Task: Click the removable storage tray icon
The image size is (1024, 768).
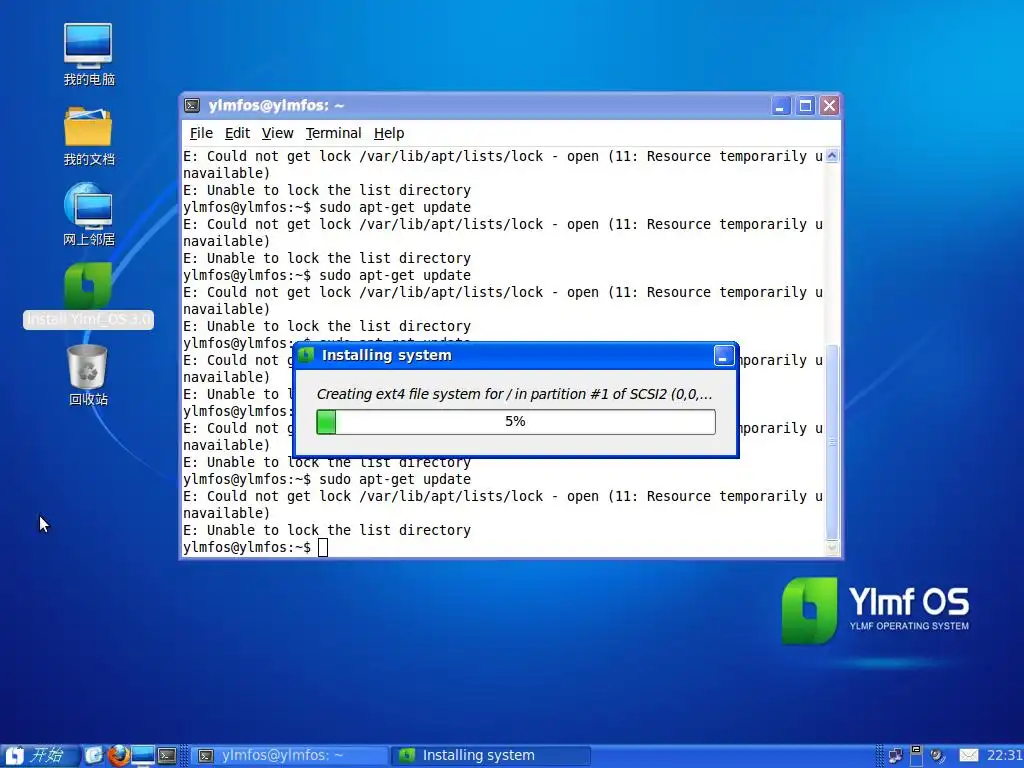Action: [916, 756]
